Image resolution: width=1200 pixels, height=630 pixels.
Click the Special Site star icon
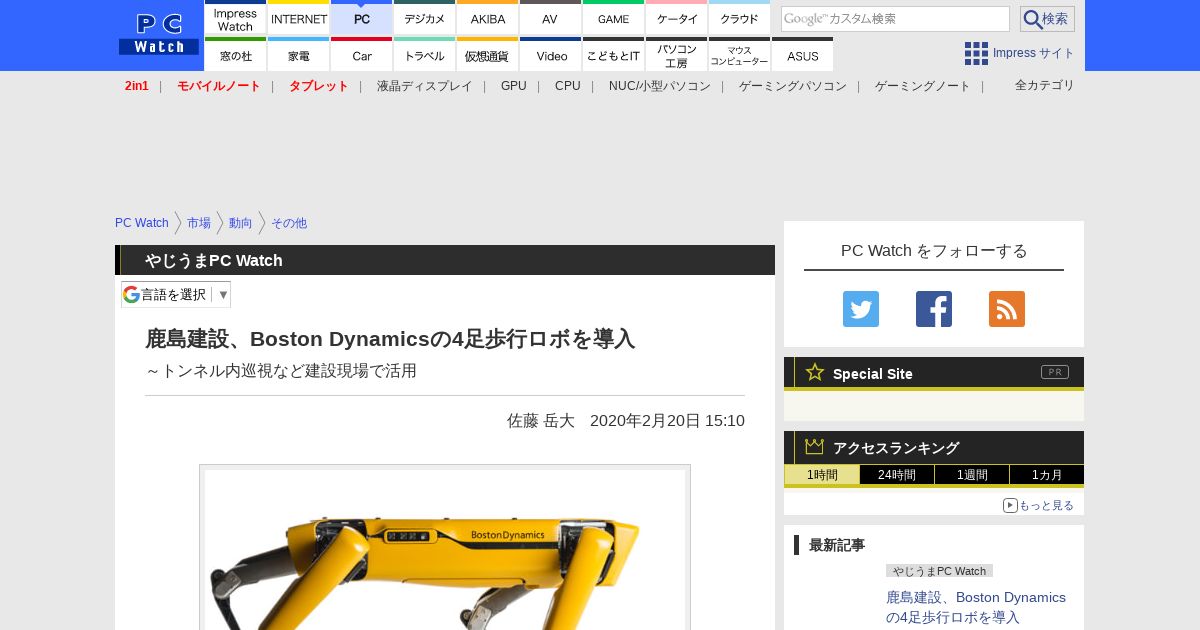pos(815,372)
